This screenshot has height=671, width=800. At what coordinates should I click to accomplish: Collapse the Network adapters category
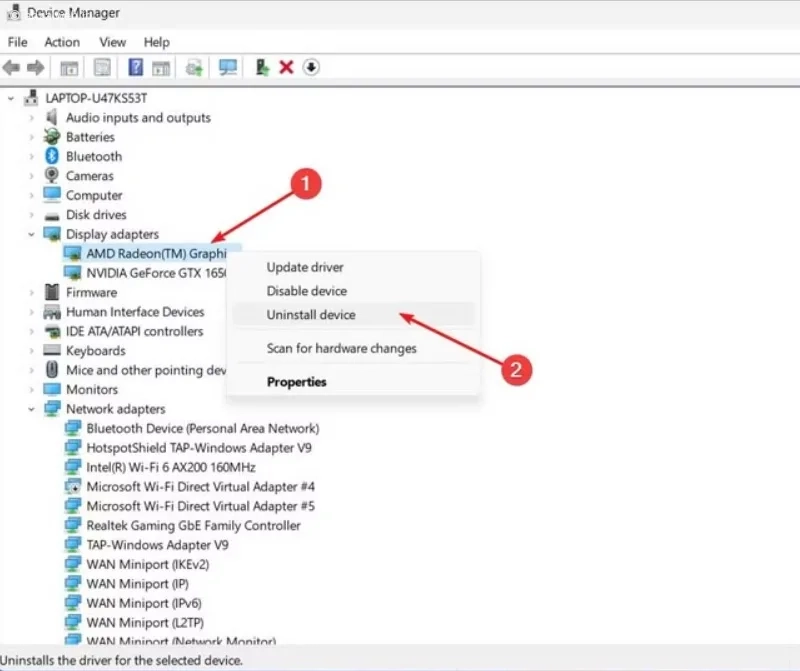click(x=31, y=409)
